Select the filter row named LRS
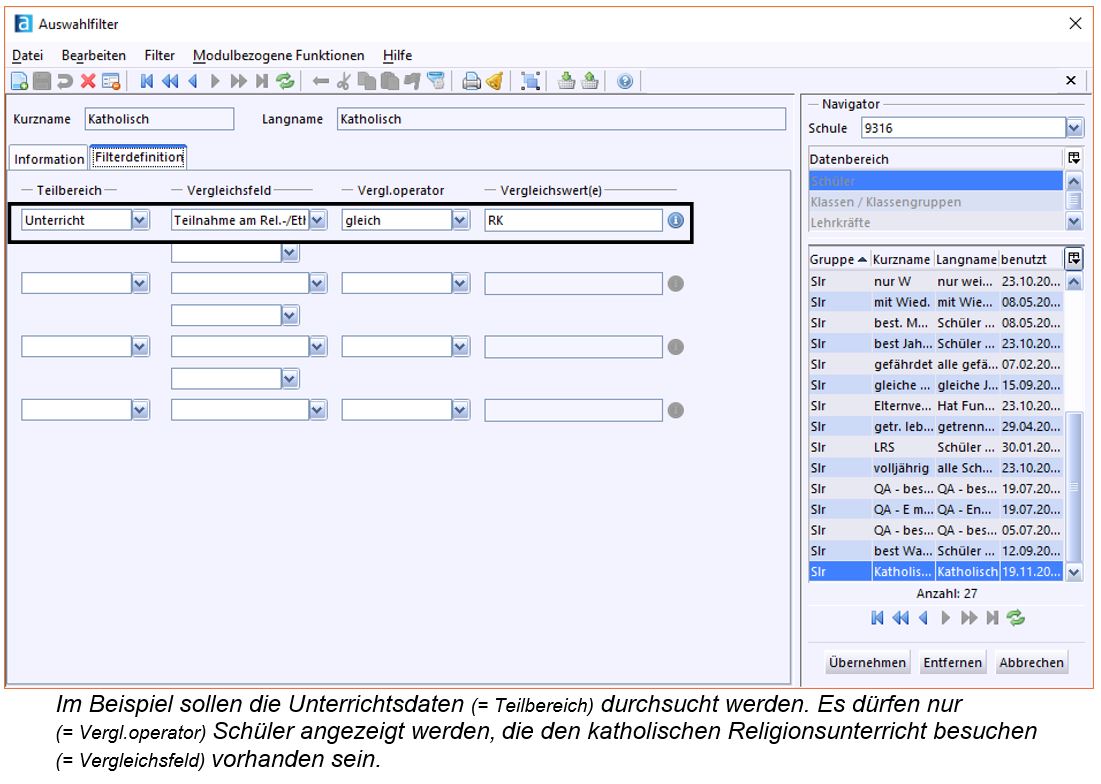 (935, 447)
